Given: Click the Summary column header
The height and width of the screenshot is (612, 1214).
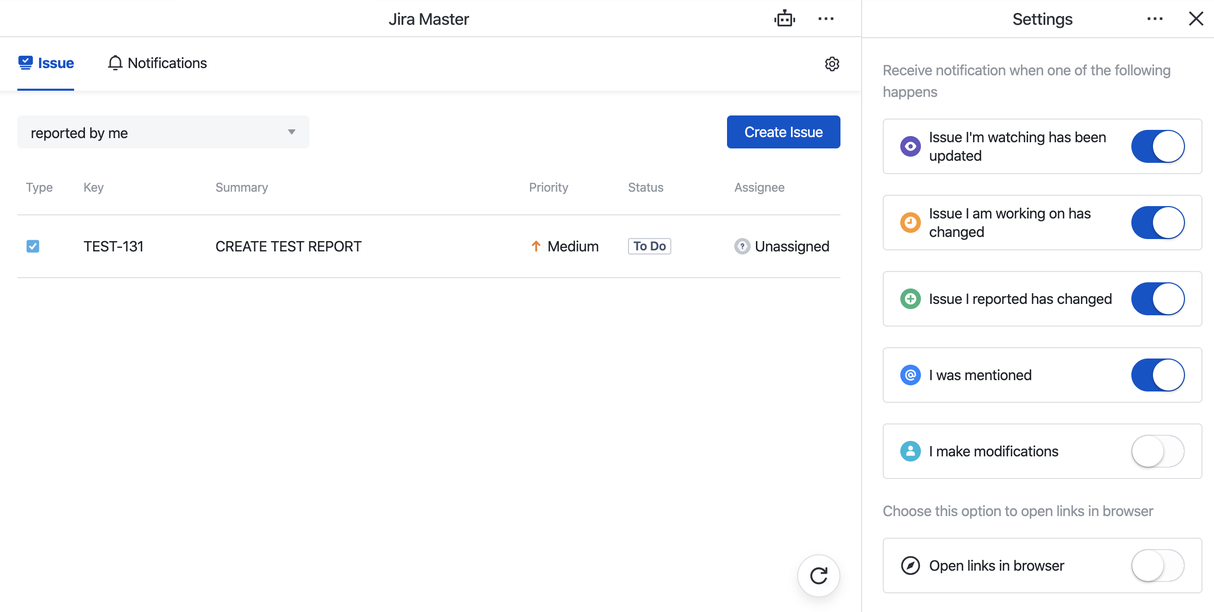Looking at the screenshot, I should 241,187.
